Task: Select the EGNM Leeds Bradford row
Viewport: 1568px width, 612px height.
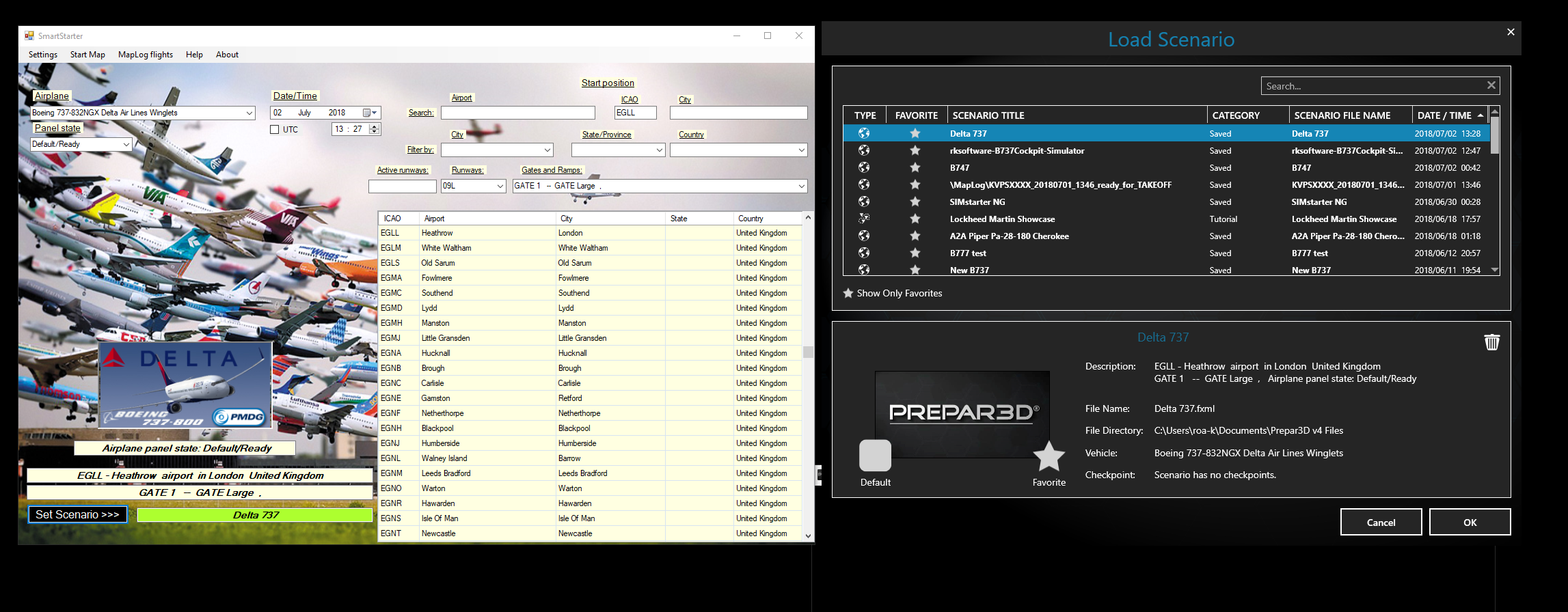Action: point(590,473)
